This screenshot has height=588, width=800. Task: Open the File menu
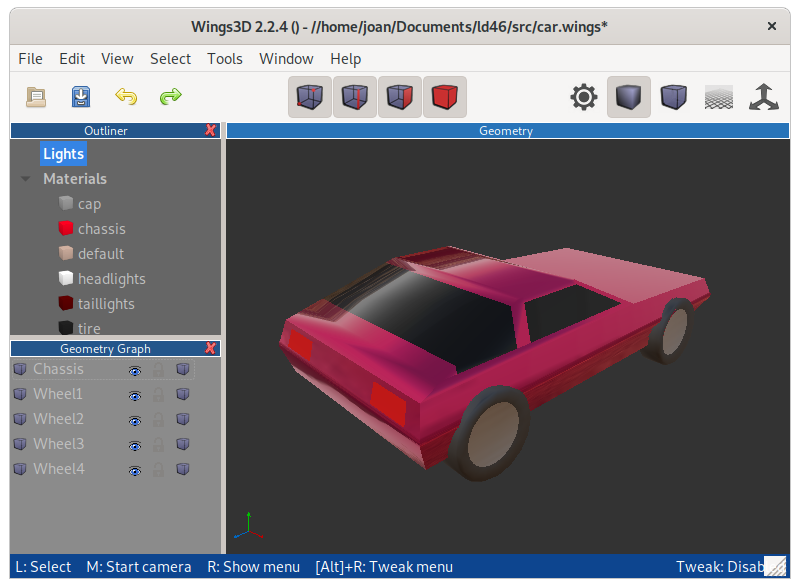(x=30, y=59)
